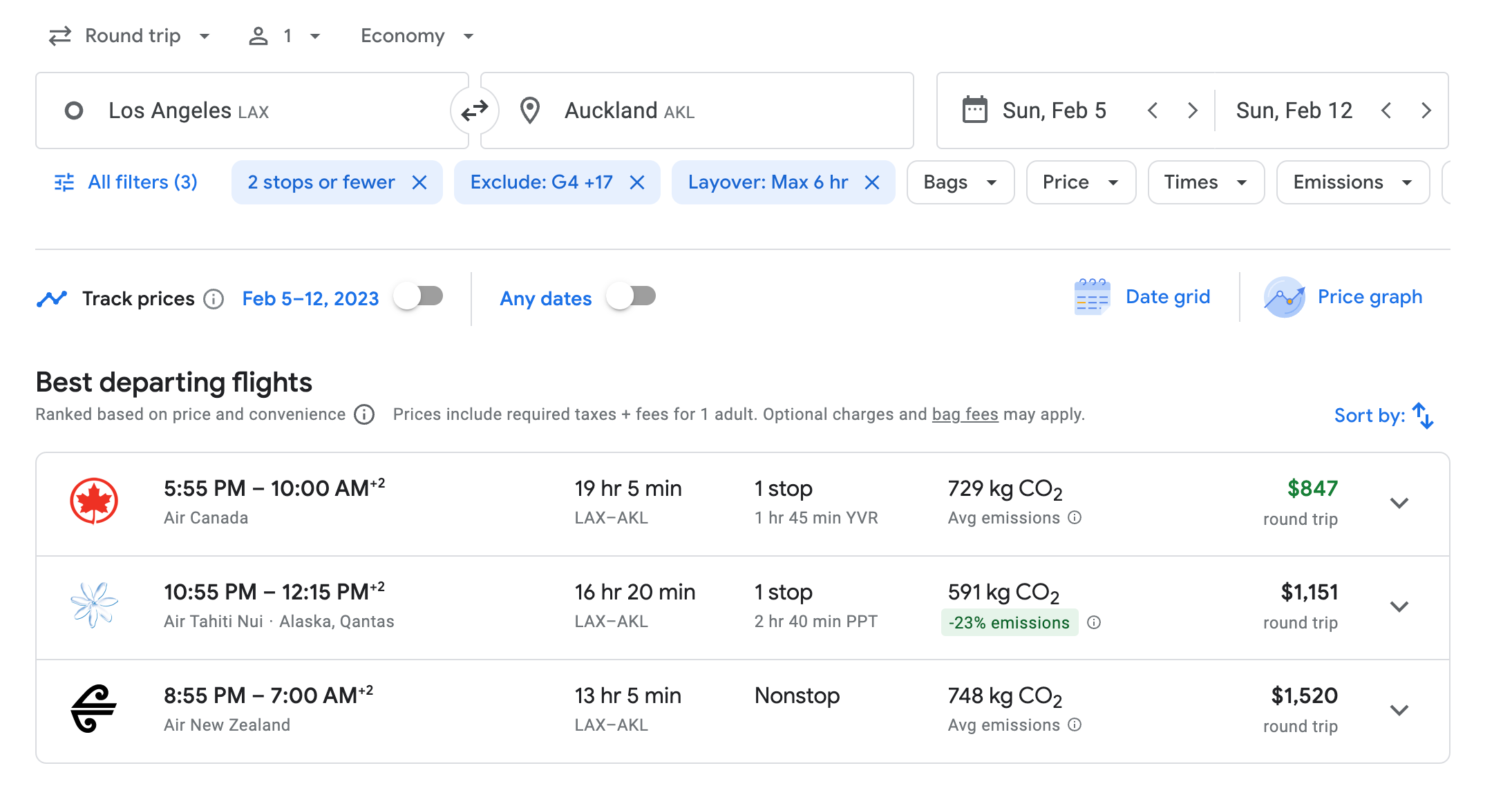Click Air New Zealand emissions info icon
The height and width of the screenshot is (797, 1512).
pyautogui.click(x=1075, y=724)
